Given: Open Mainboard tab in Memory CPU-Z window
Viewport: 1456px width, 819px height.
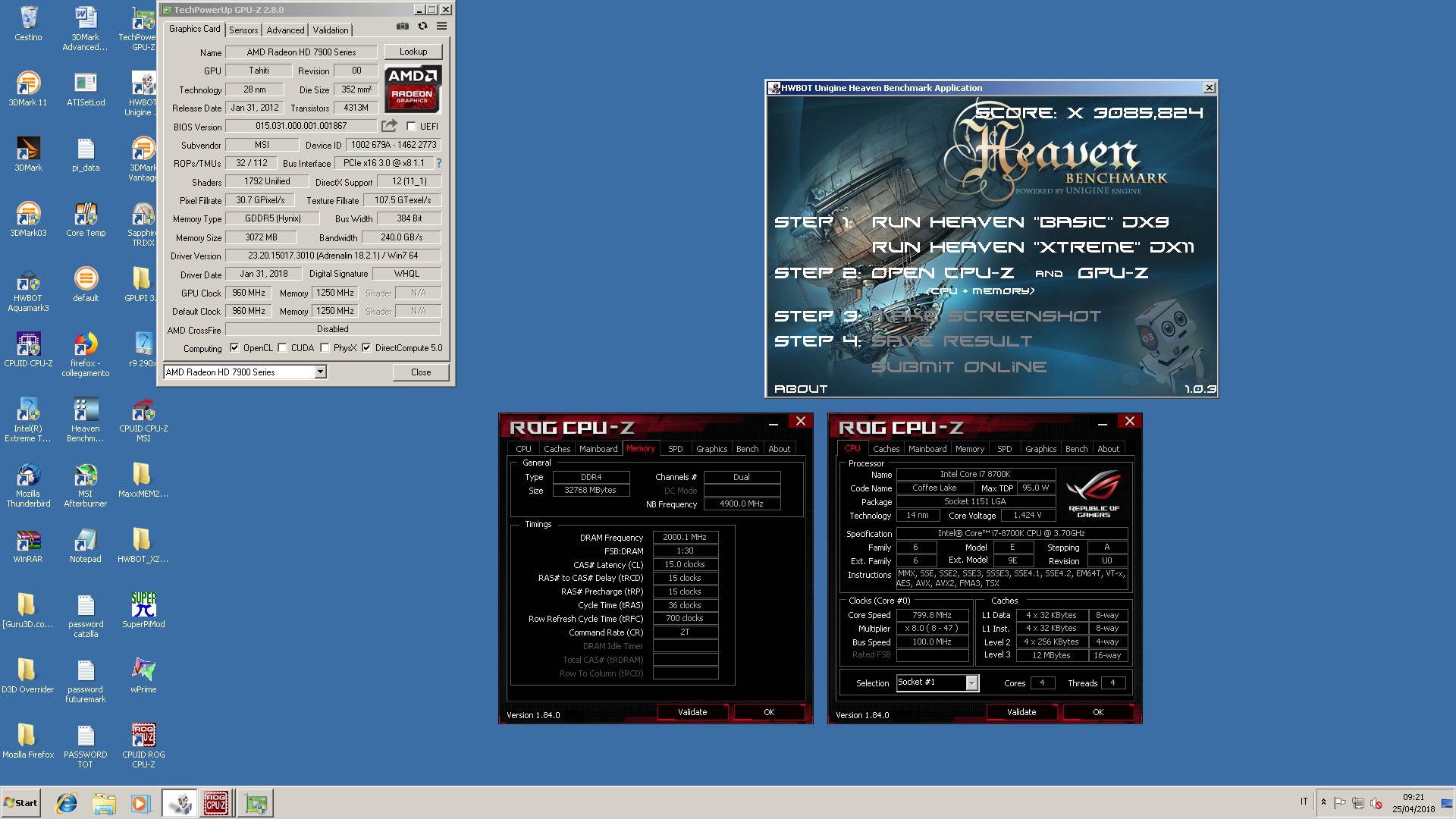Looking at the screenshot, I should (x=598, y=449).
